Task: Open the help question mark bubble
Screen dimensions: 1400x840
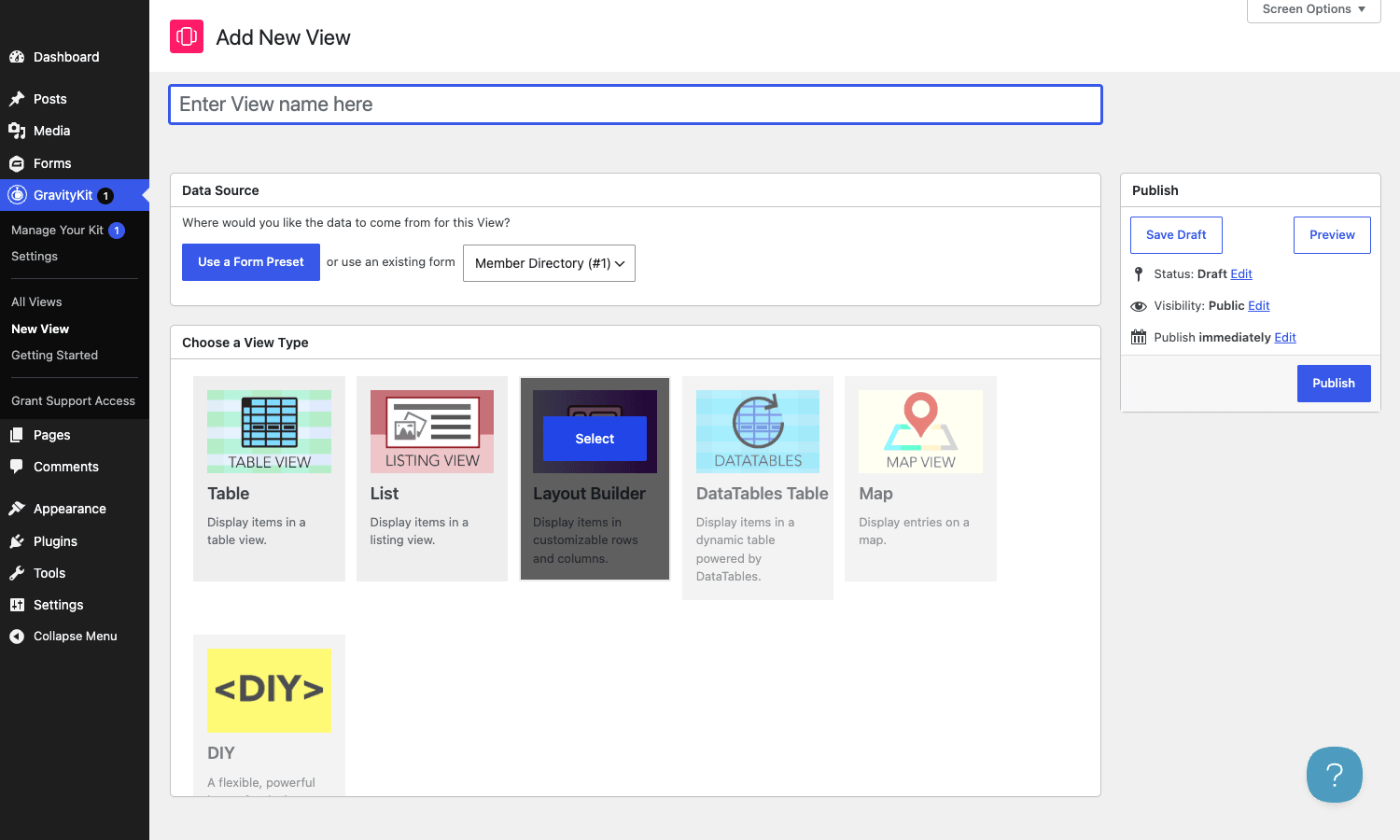Action: coord(1335,775)
